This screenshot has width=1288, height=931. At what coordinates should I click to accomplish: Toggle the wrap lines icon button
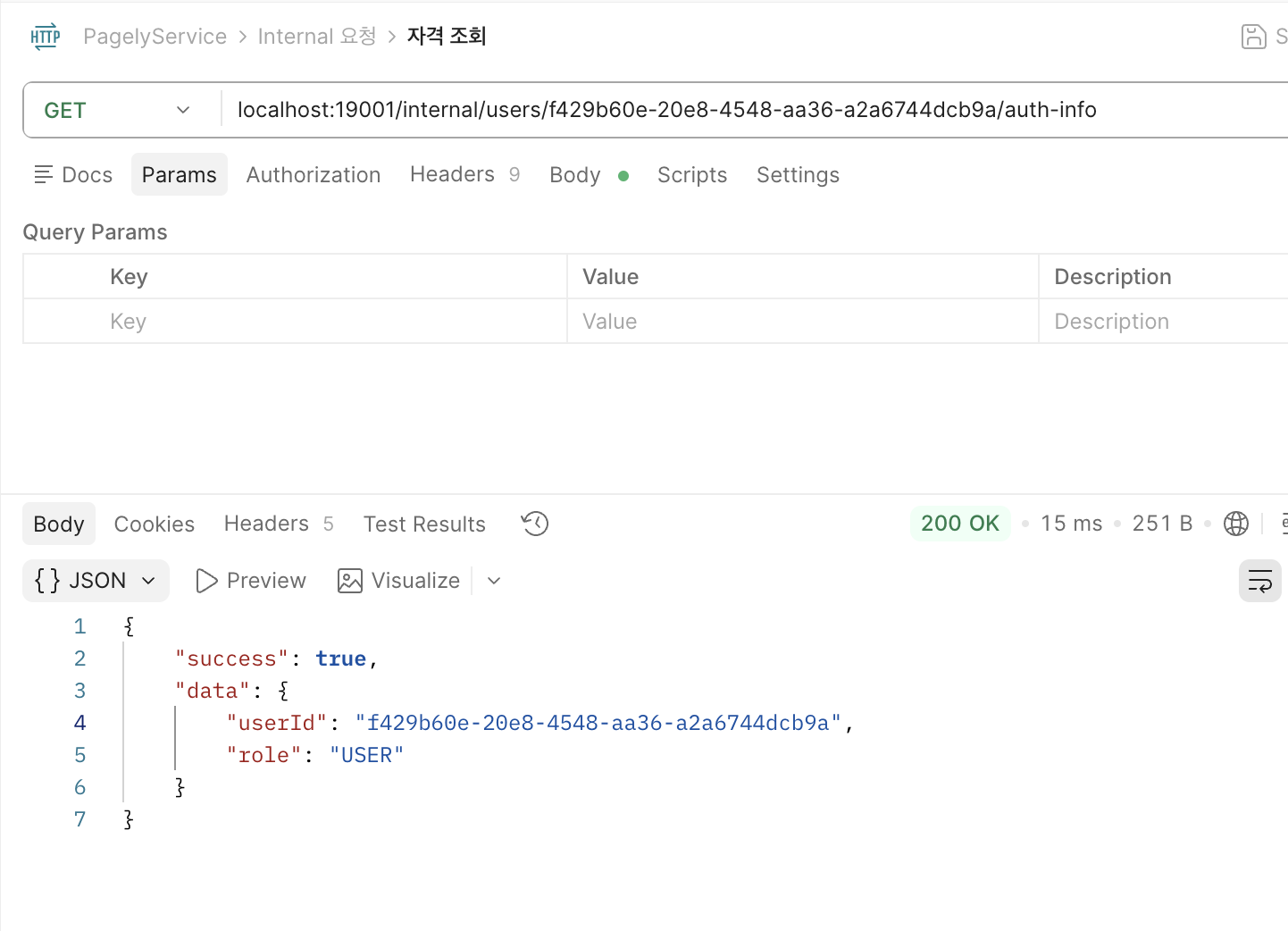(1260, 581)
